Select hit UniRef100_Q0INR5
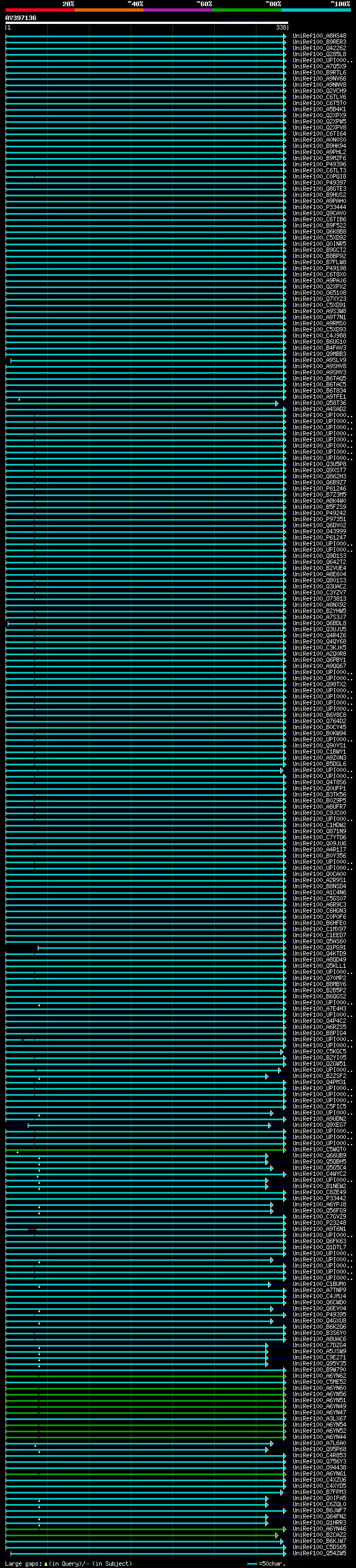 319,244
